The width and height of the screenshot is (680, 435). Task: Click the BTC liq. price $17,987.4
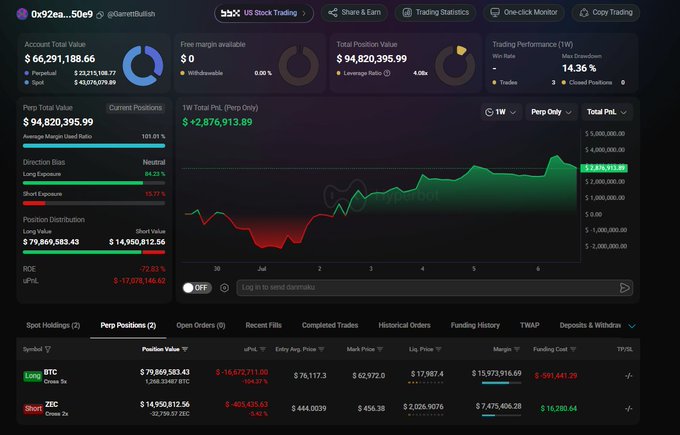click(427, 374)
